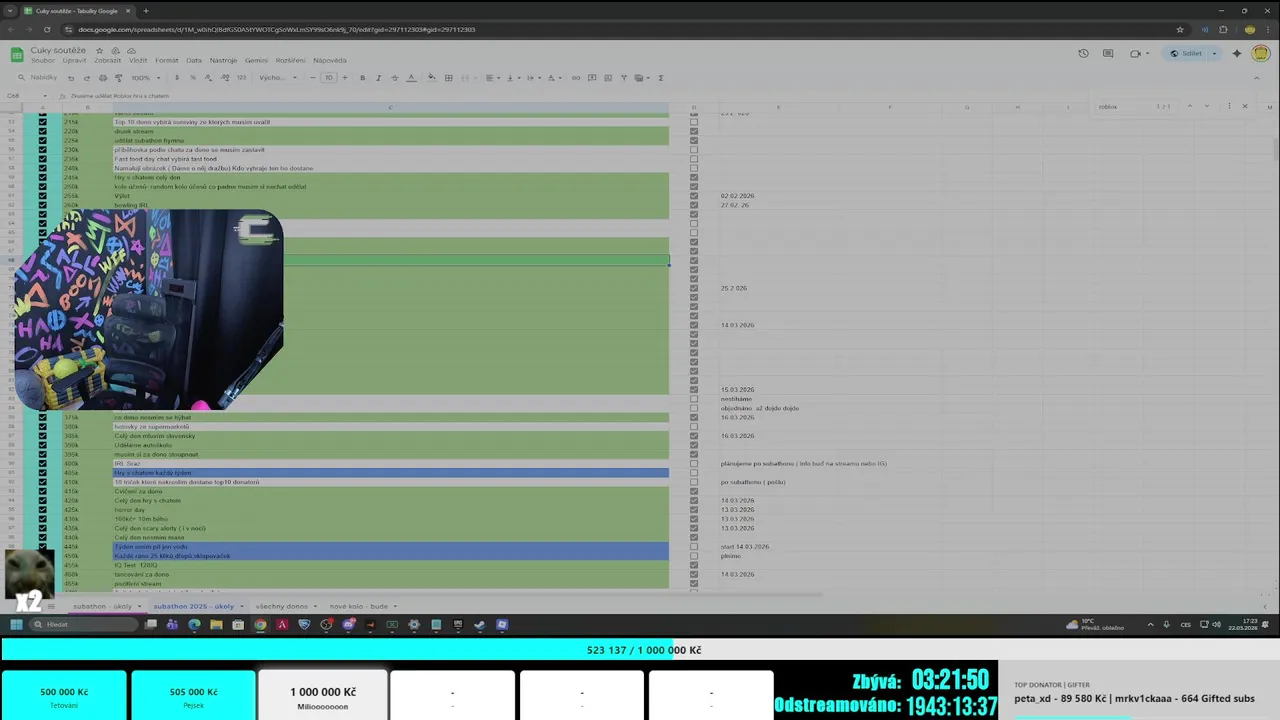Image resolution: width=1280 pixels, height=720 pixels.
Task: Open text wrapping dropdown
Action: (x=532, y=78)
